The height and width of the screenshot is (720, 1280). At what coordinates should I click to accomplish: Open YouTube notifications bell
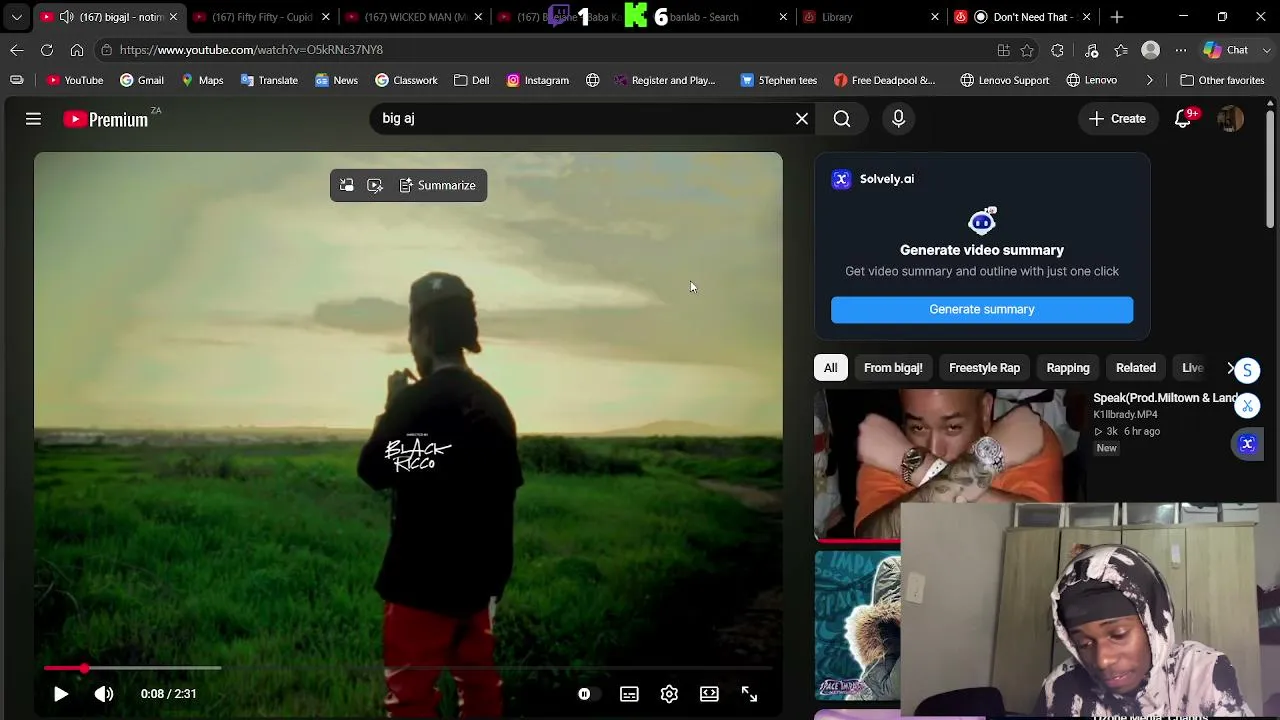click(1184, 119)
